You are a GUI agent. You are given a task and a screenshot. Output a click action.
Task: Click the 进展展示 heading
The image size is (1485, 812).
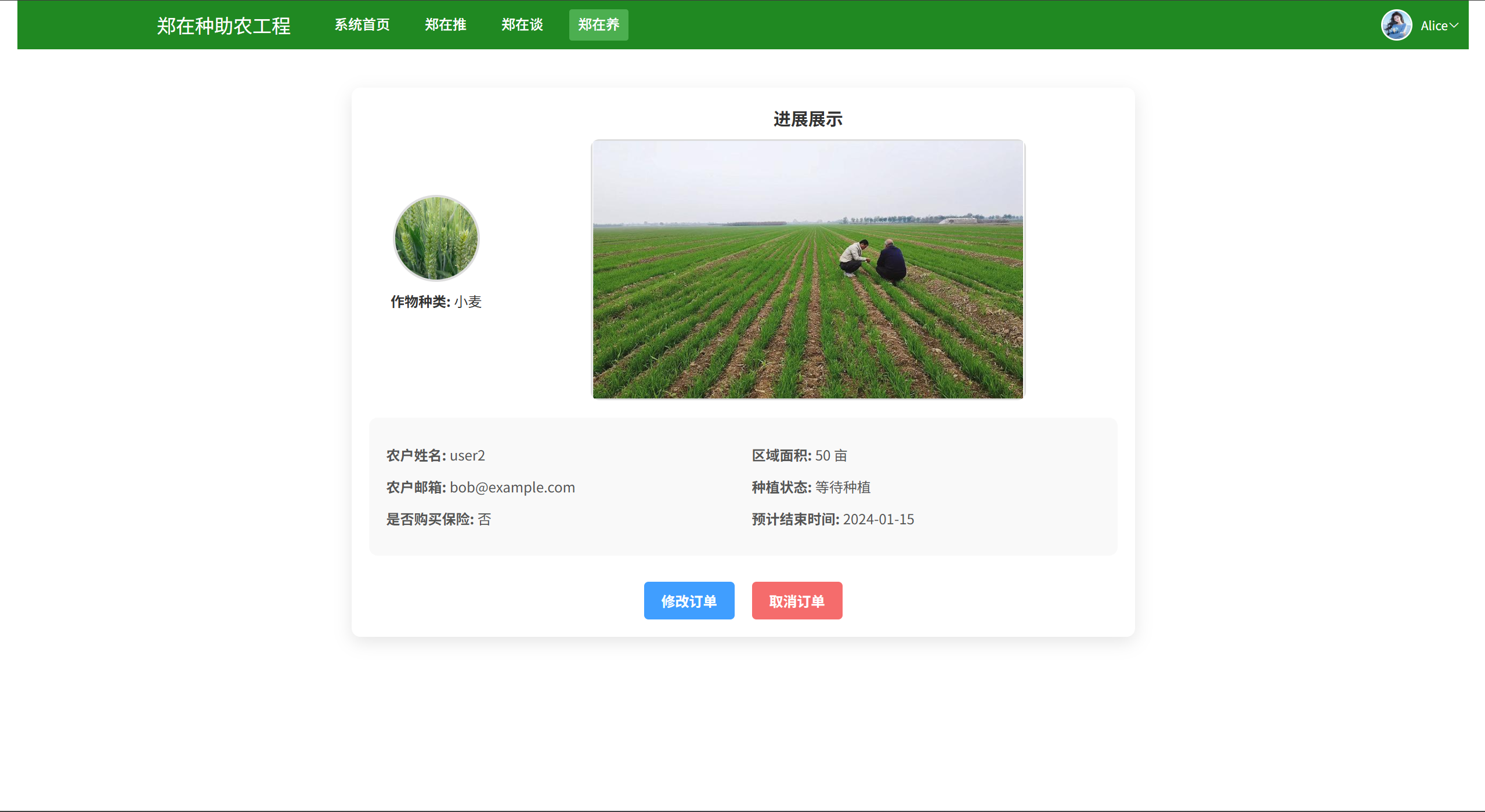pos(807,119)
